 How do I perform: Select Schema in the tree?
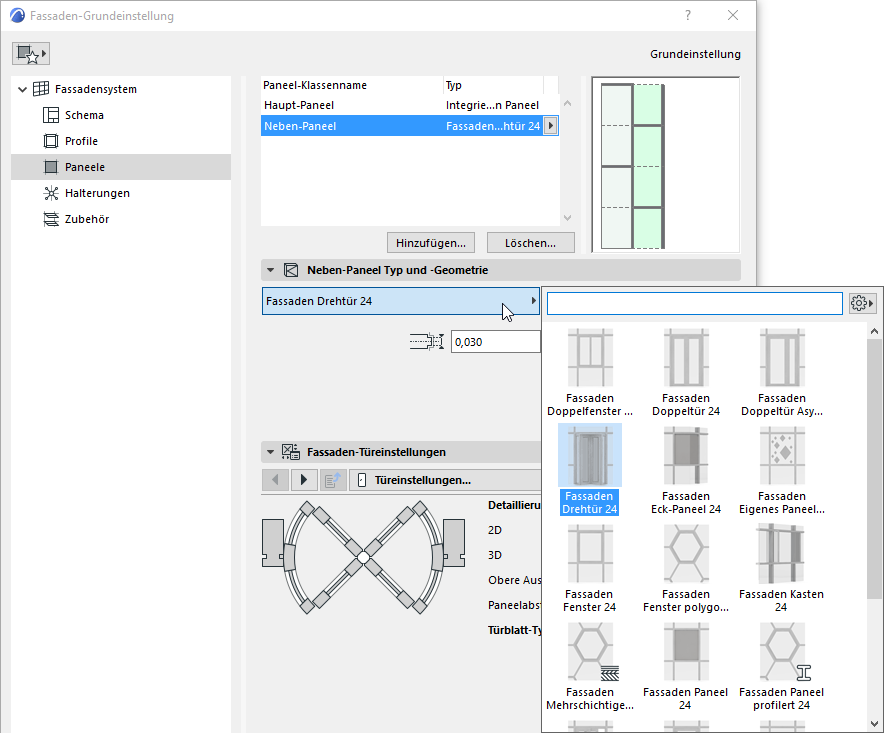(84, 115)
